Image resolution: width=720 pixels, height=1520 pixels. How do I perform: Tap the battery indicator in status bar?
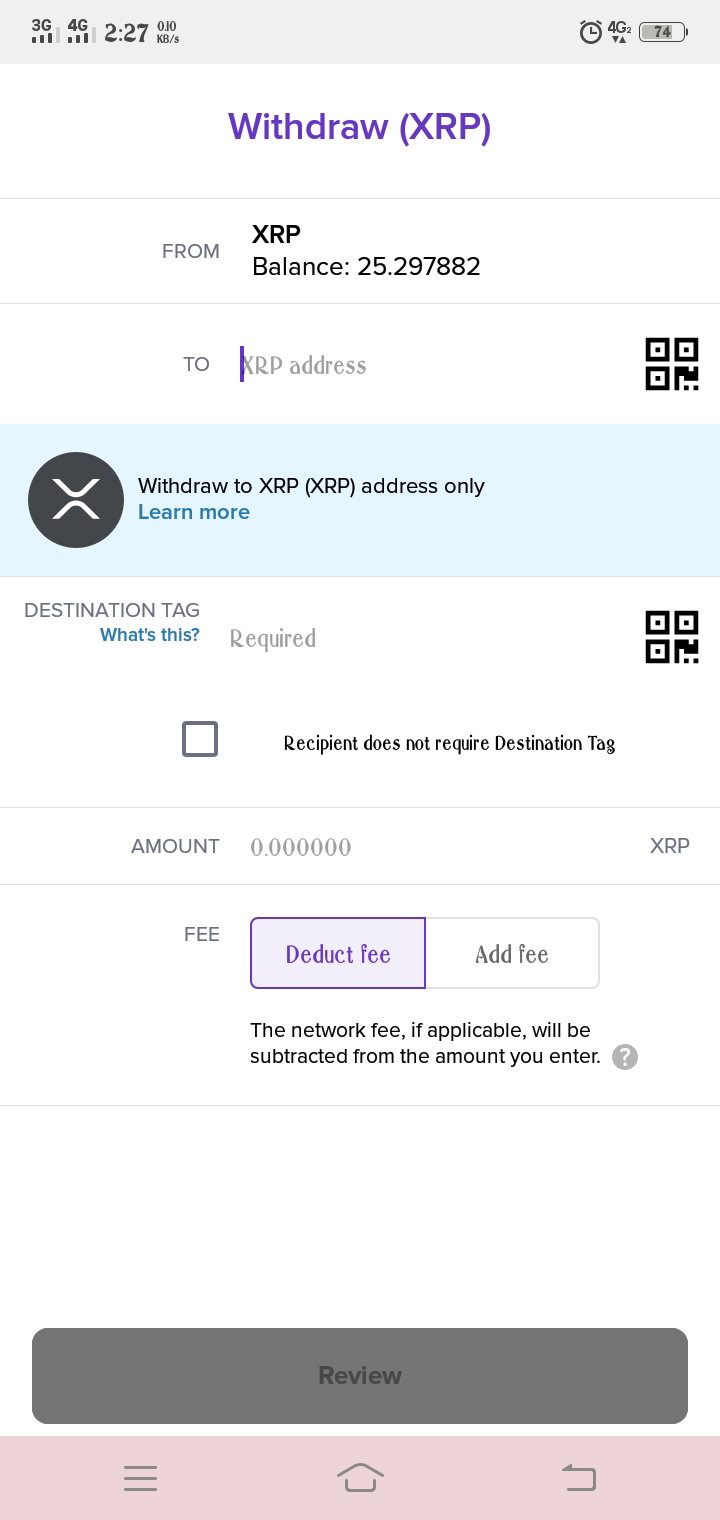pos(663,32)
